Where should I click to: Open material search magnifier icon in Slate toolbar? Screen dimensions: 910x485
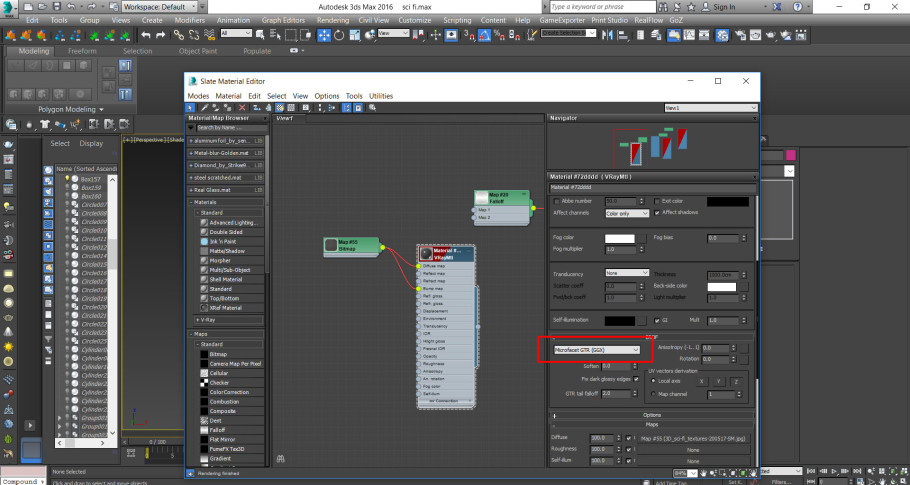(372, 107)
